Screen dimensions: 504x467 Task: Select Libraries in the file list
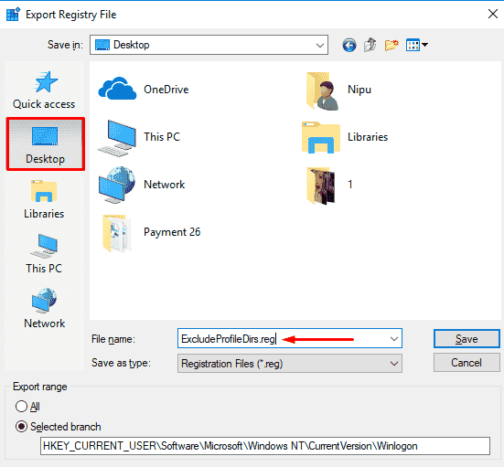(345, 137)
